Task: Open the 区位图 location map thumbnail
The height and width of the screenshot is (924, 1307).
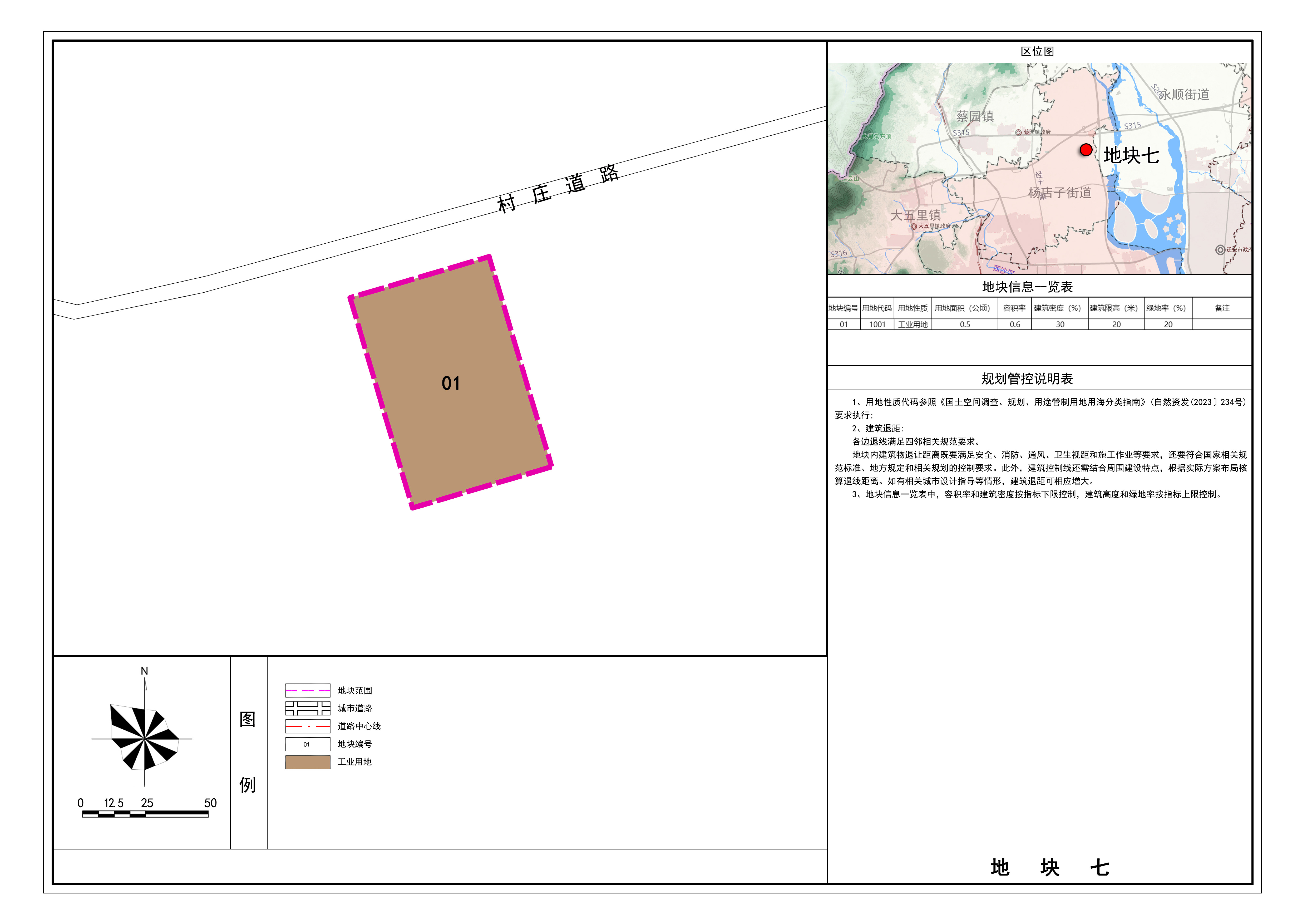Action: click(1039, 169)
